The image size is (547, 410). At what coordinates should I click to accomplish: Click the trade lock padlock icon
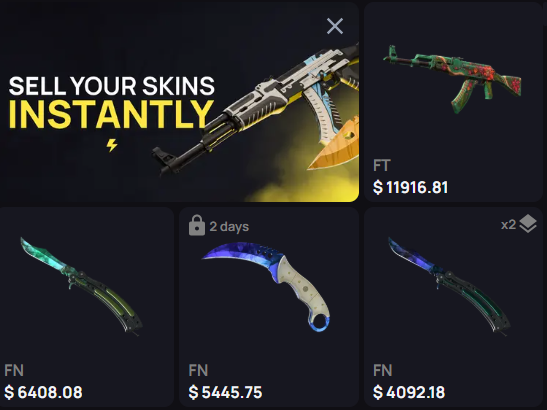coord(197,225)
